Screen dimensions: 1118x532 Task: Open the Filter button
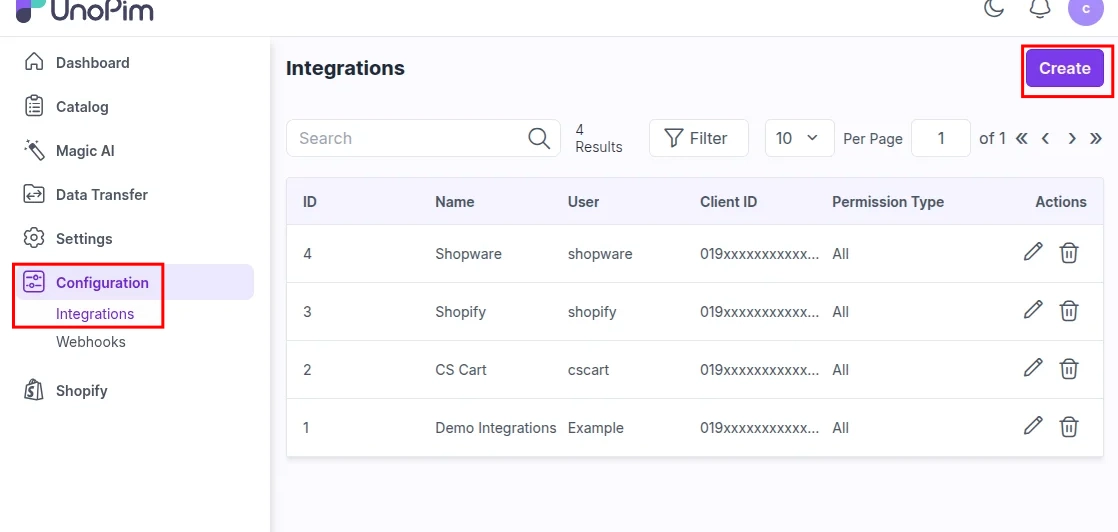[699, 138]
